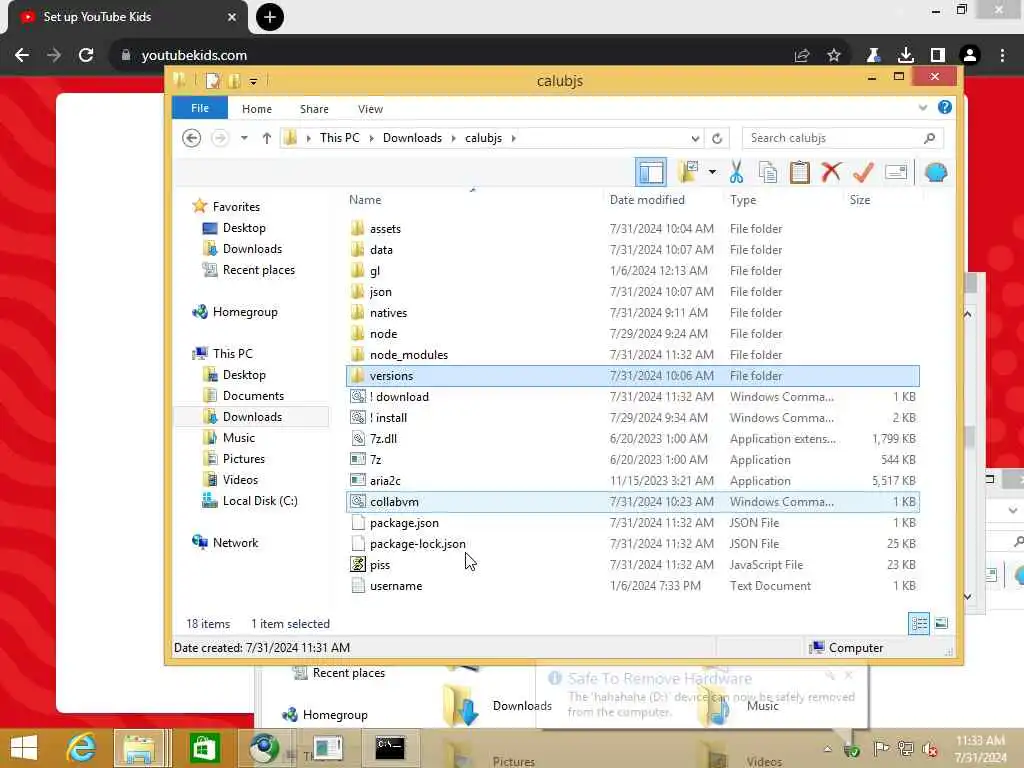Click the Rename toolbar icon
This screenshot has height=768, width=1024.
click(x=895, y=172)
